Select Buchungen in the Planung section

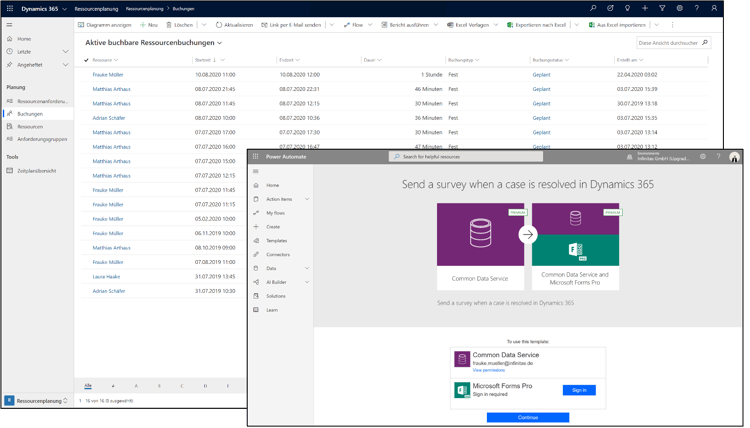pyautogui.click(x=30, y=114)
